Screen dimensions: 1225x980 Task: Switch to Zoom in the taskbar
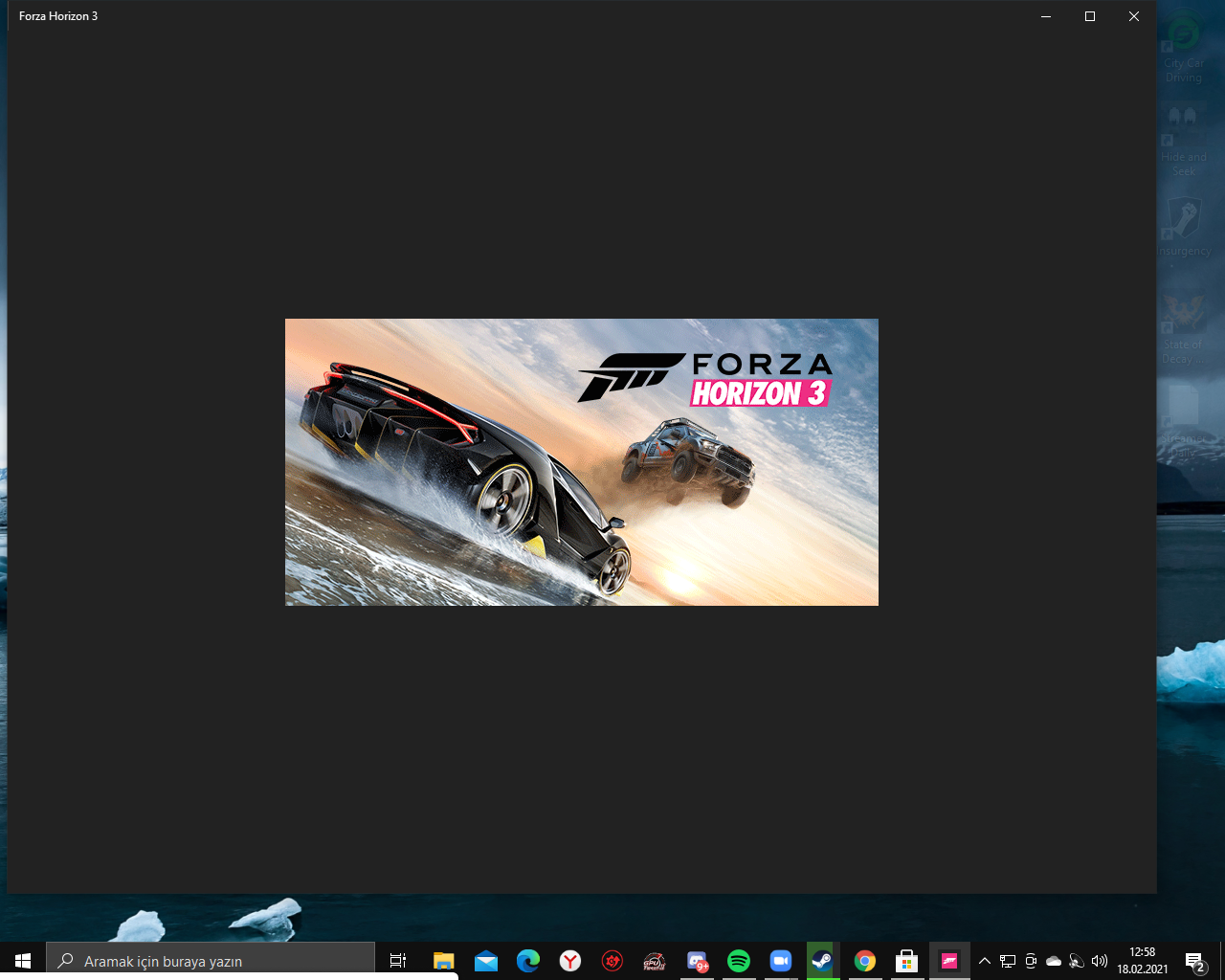(781, 961)
